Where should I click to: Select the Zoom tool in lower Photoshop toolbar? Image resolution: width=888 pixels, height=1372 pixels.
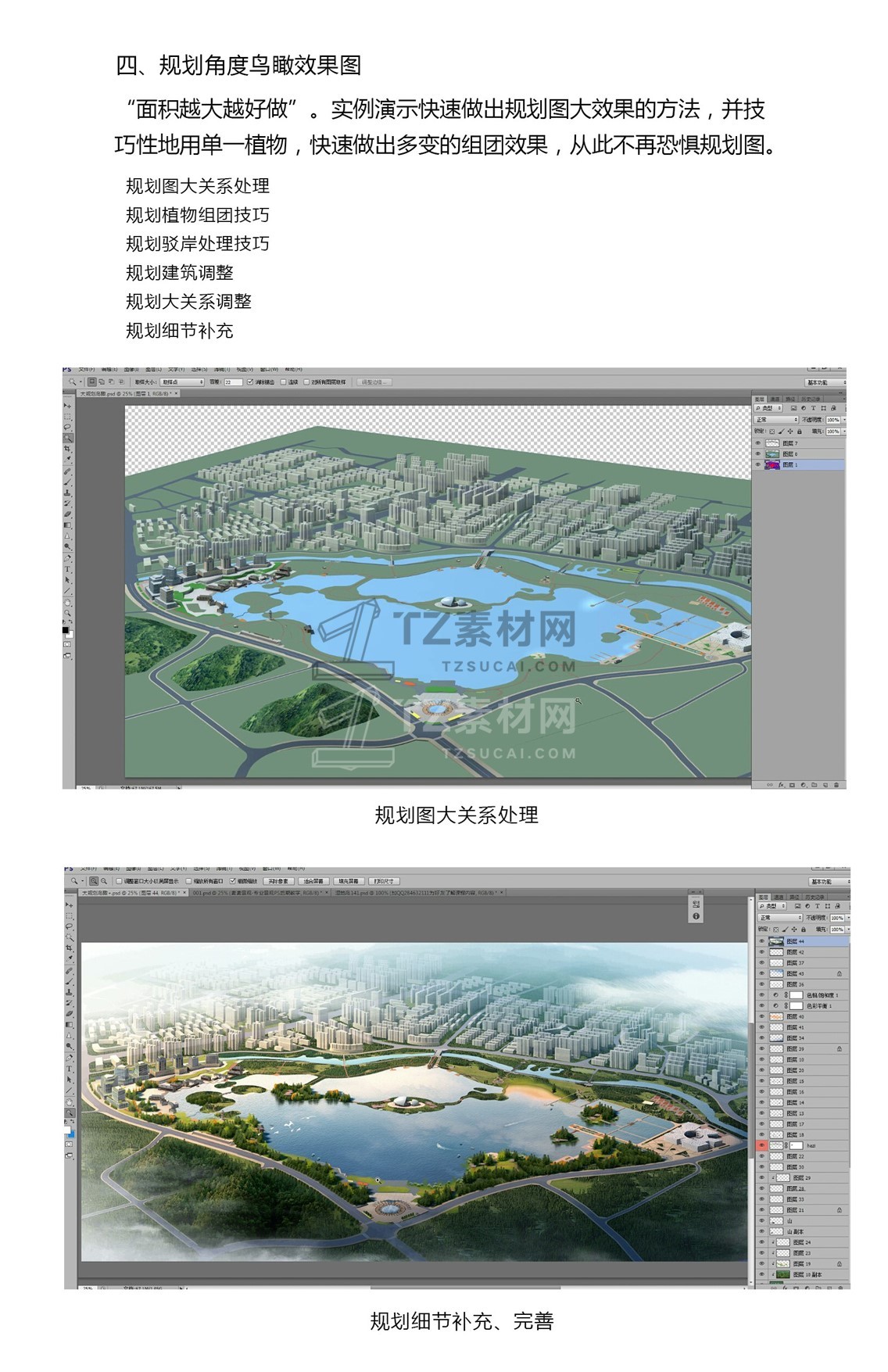click(69, 1112)
